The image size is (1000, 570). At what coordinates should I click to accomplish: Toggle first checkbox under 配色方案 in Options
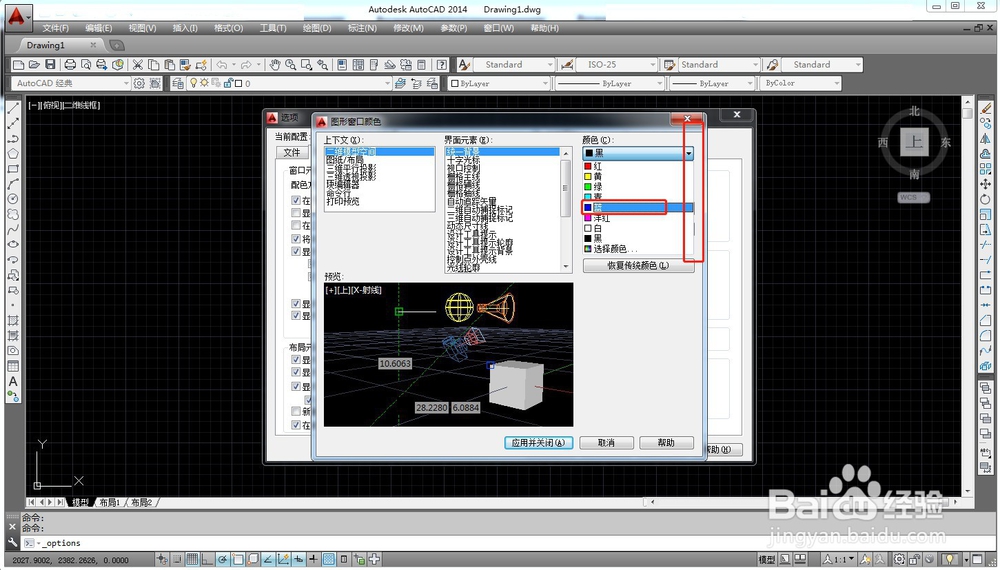coord(296,200)
